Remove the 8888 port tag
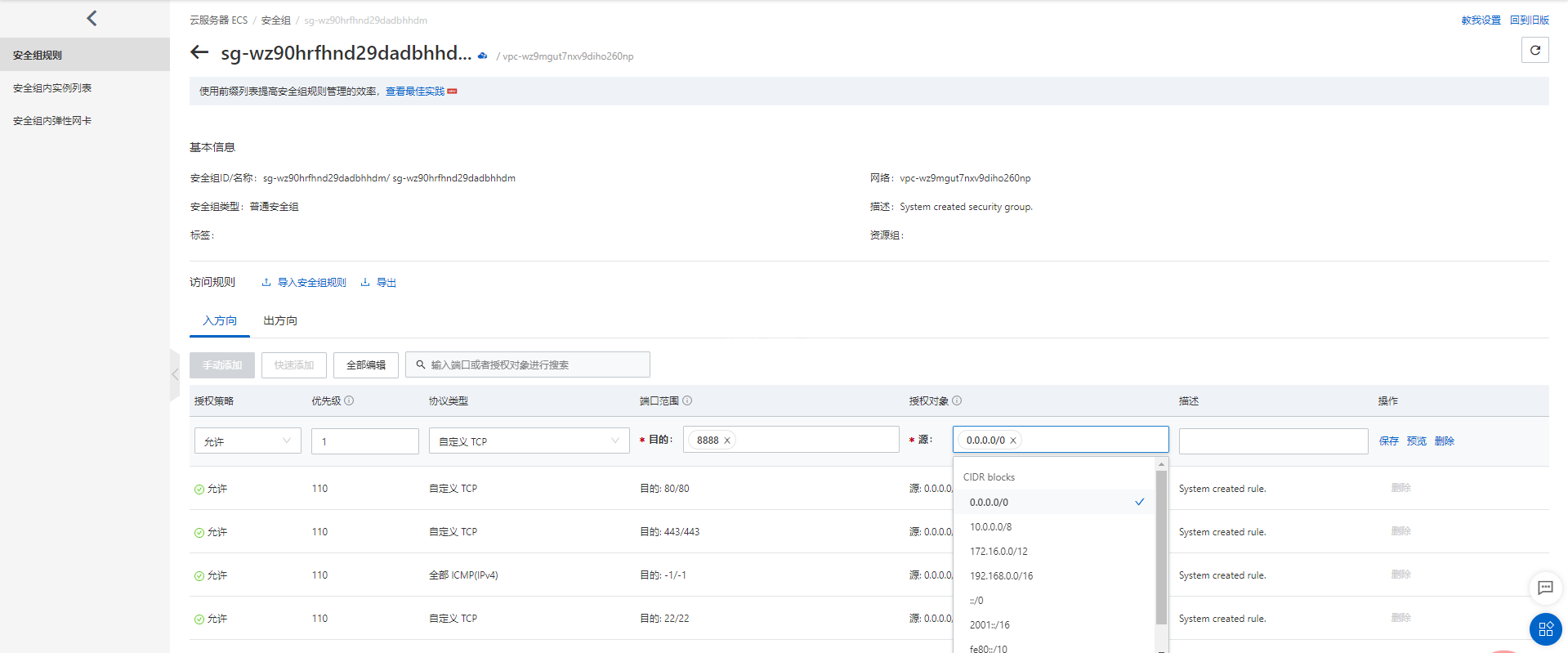 pos(727,441)
